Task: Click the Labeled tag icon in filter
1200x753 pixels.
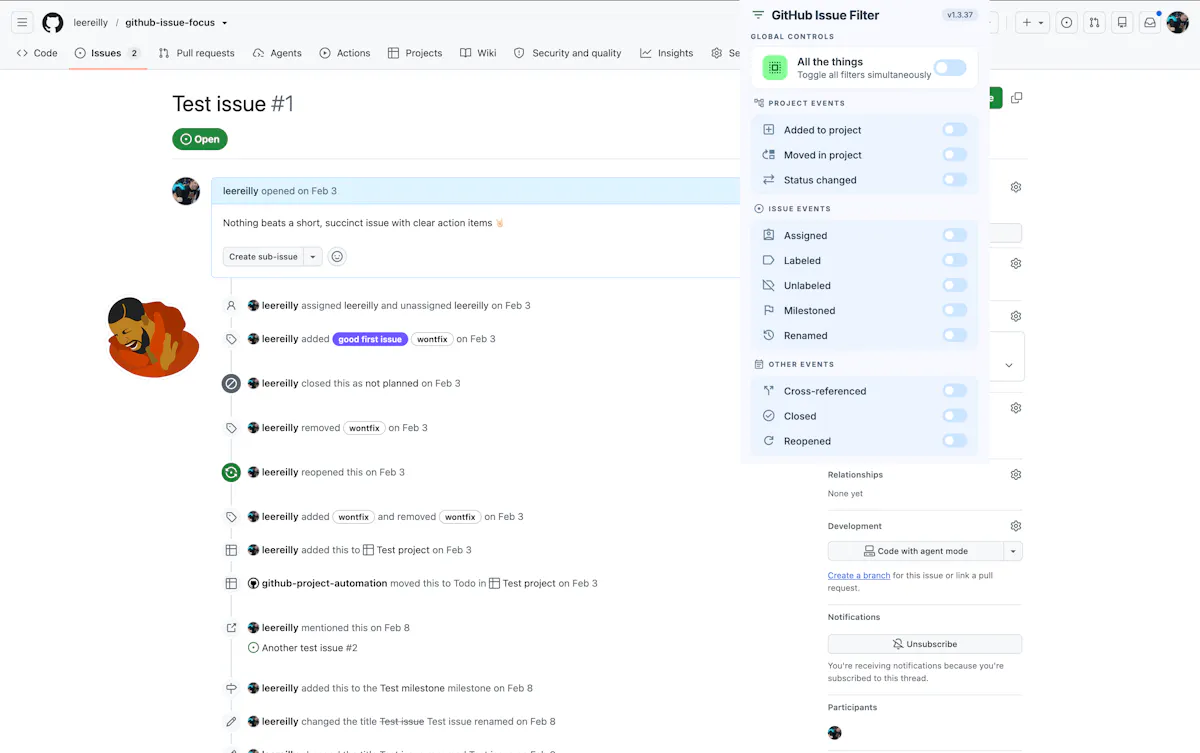Action: click(x=769, y=260)
